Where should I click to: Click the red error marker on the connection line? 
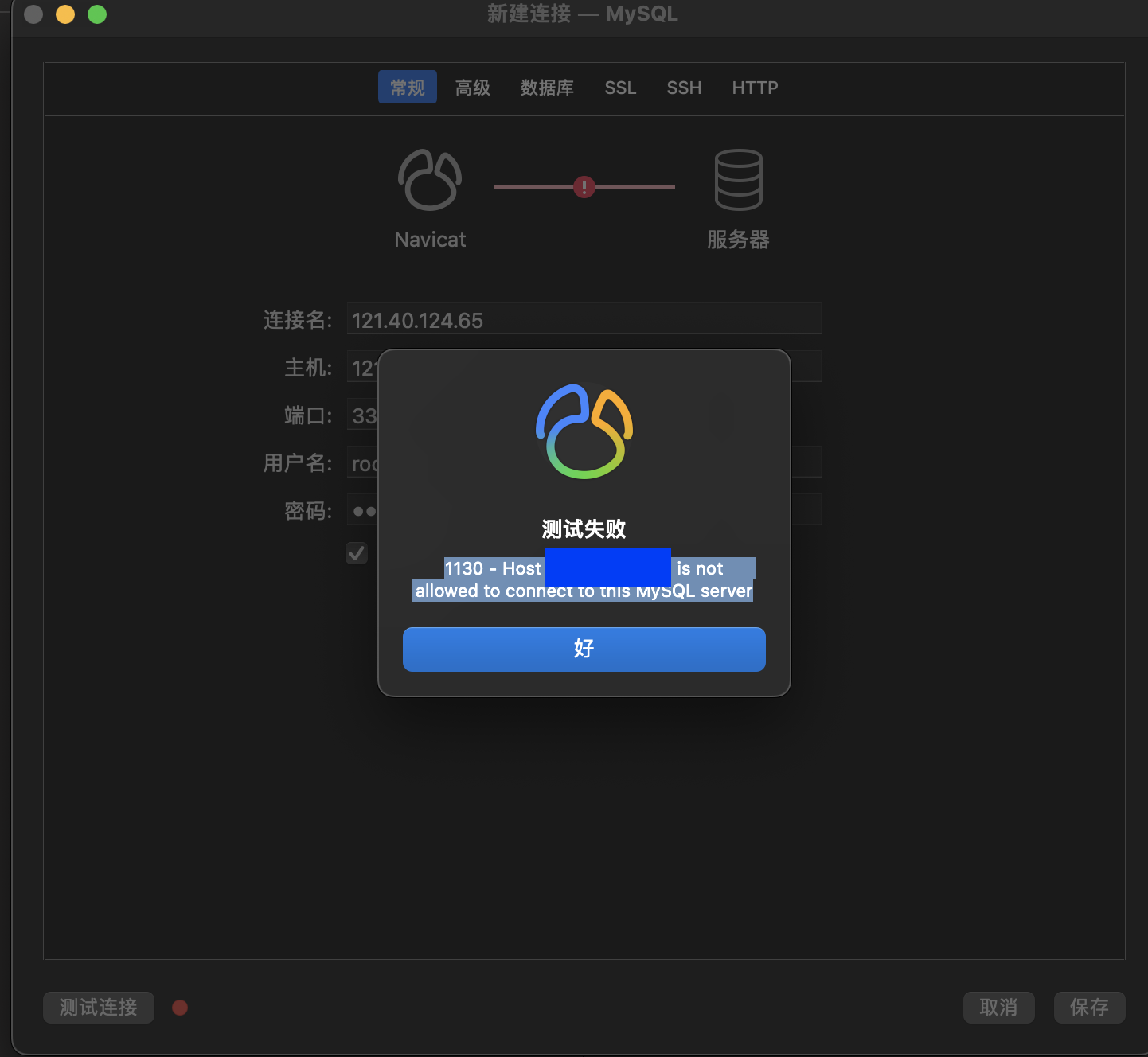coord(584,187)
